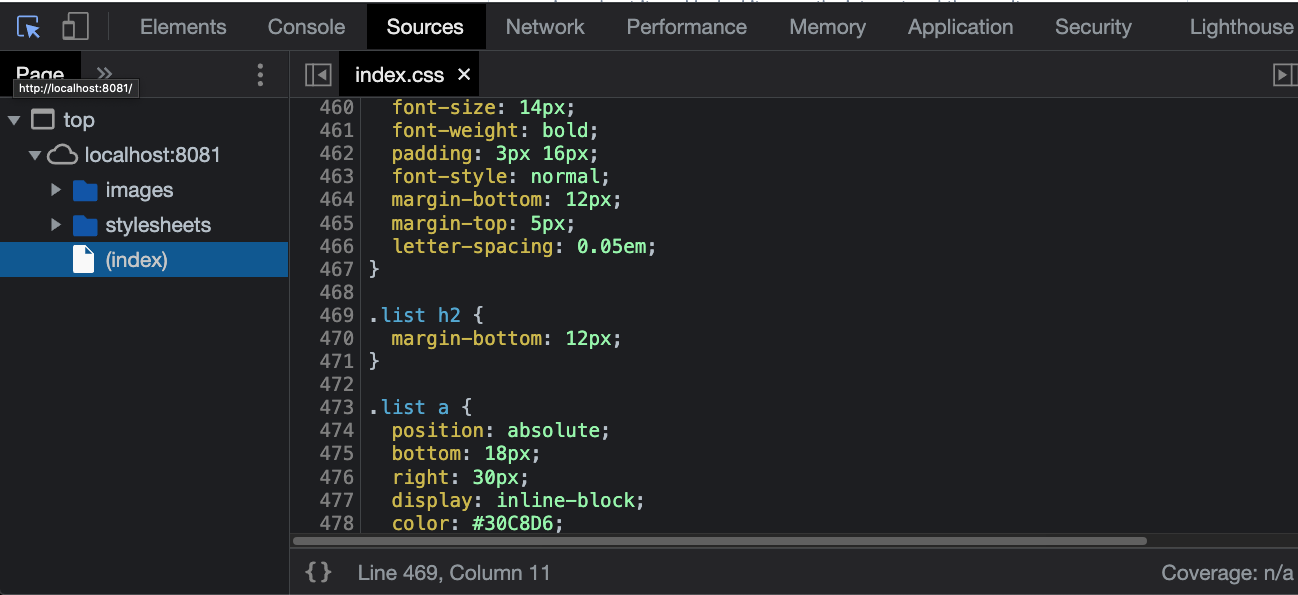Switch to the Elements tab
Screen dimensions: 1298x595
[x=183, y=27]
